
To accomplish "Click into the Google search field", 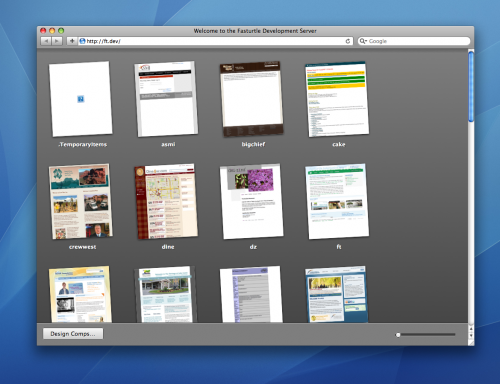I will 414,41.
